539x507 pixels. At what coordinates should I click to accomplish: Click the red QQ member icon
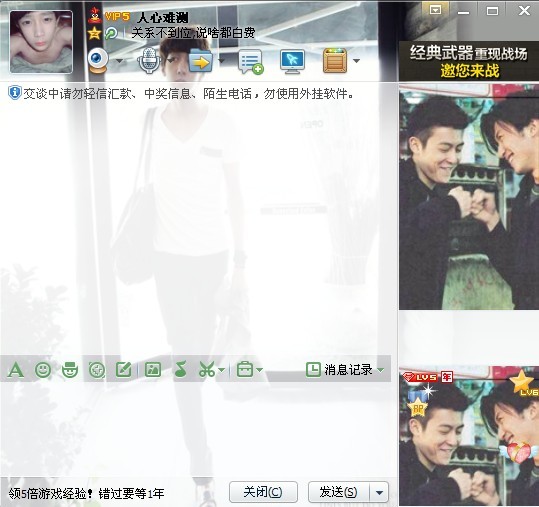(94, 15)
